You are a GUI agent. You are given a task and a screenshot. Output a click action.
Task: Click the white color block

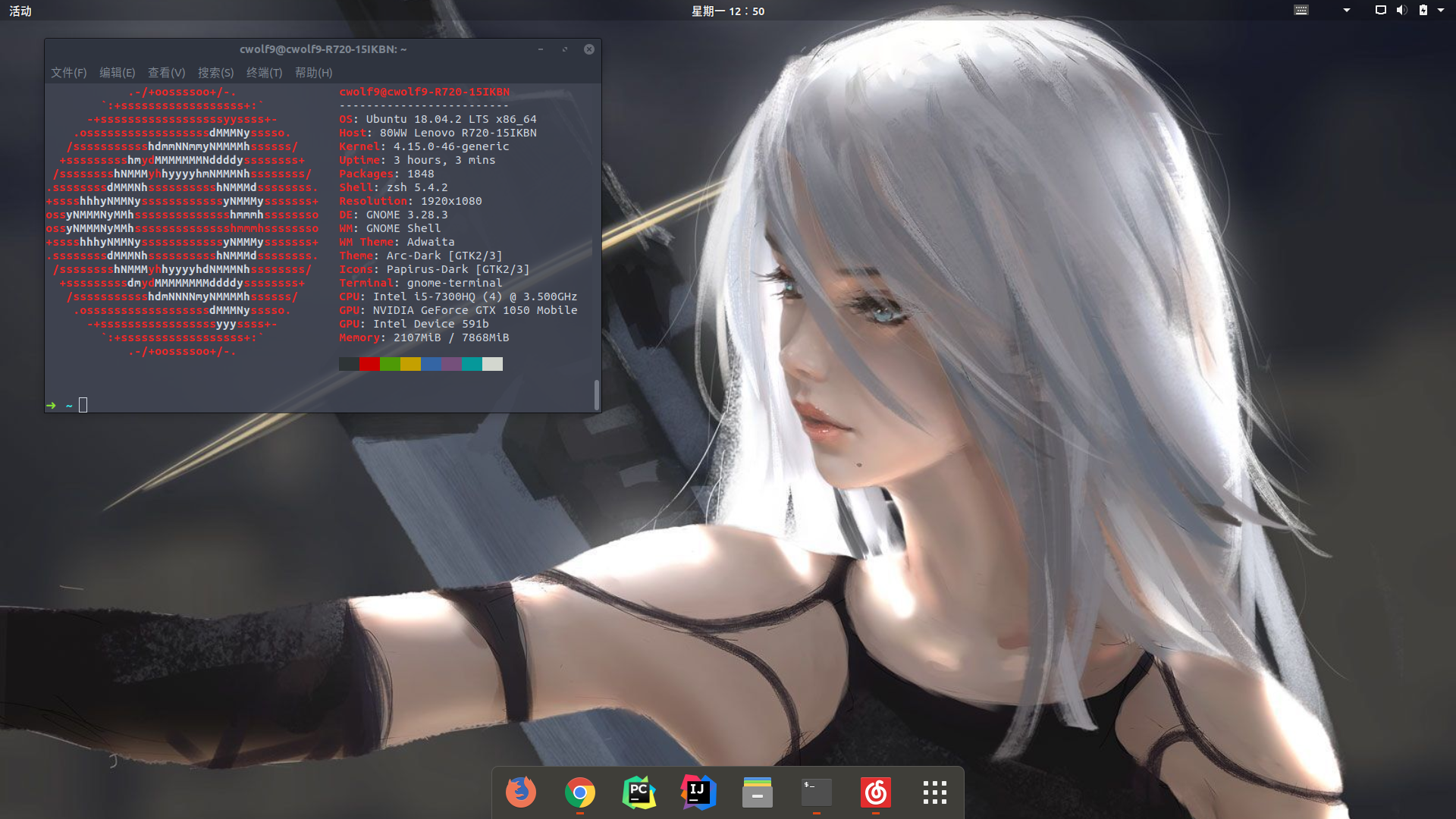[492, 364]
